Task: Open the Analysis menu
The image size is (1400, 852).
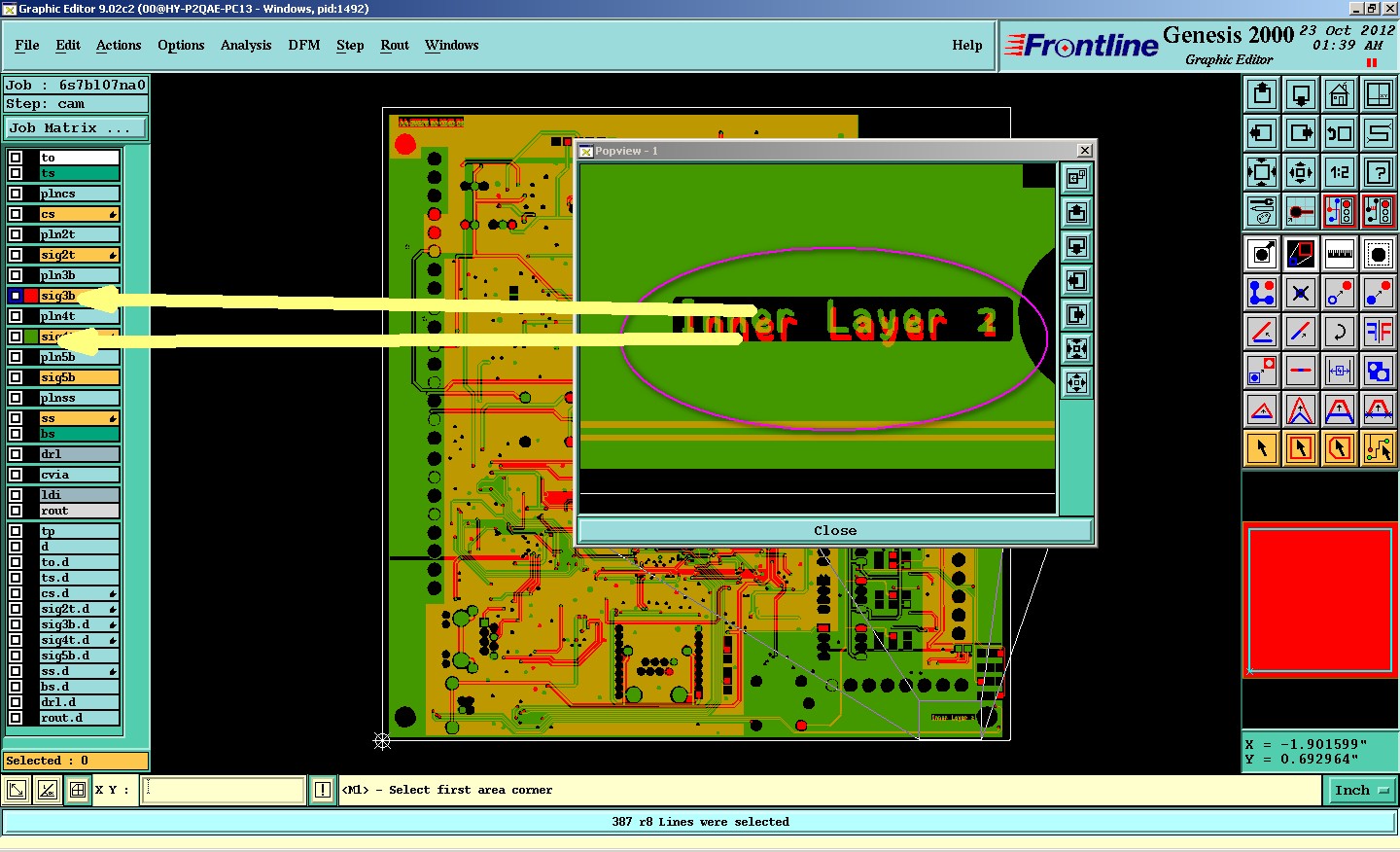Action: (246, 45)
